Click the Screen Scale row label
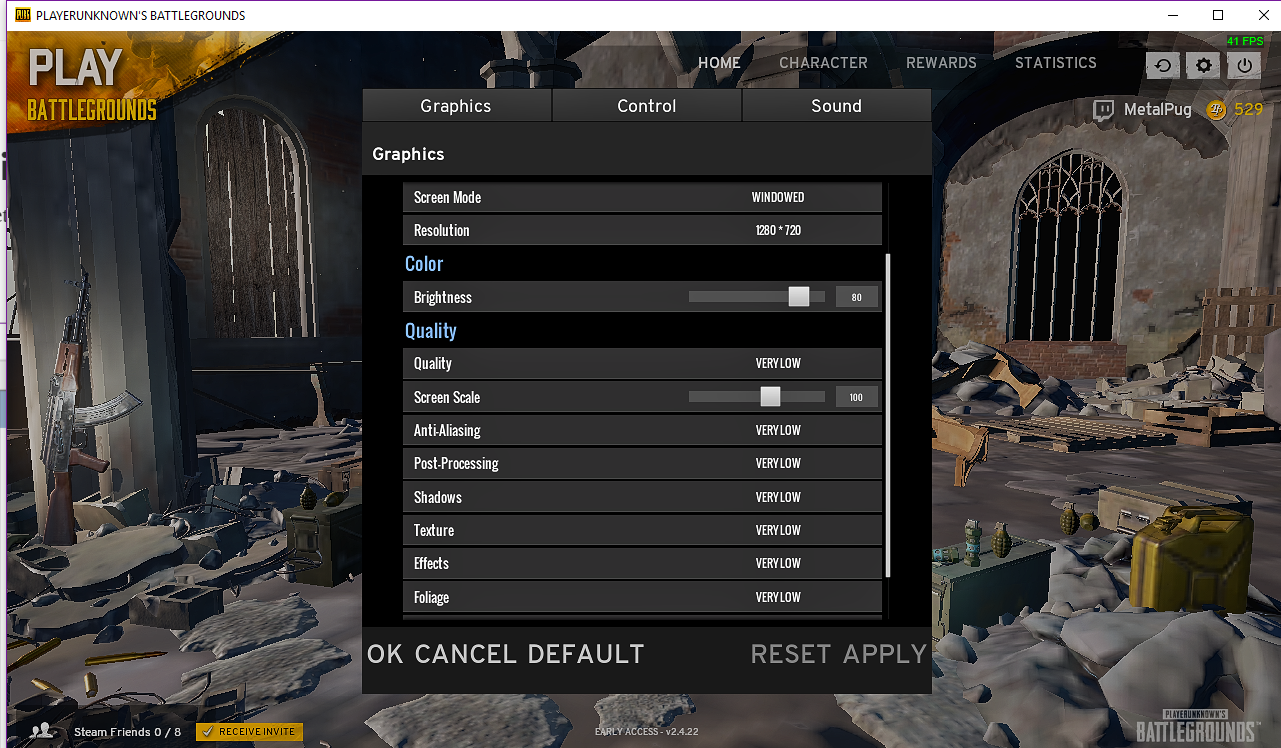 (x=447, y=398)
